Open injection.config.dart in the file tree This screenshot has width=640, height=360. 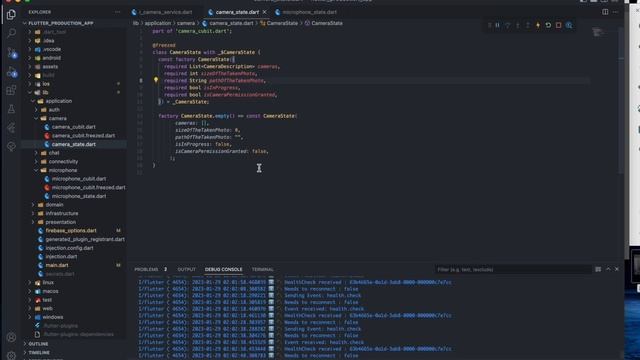click(x=69, y=248)
